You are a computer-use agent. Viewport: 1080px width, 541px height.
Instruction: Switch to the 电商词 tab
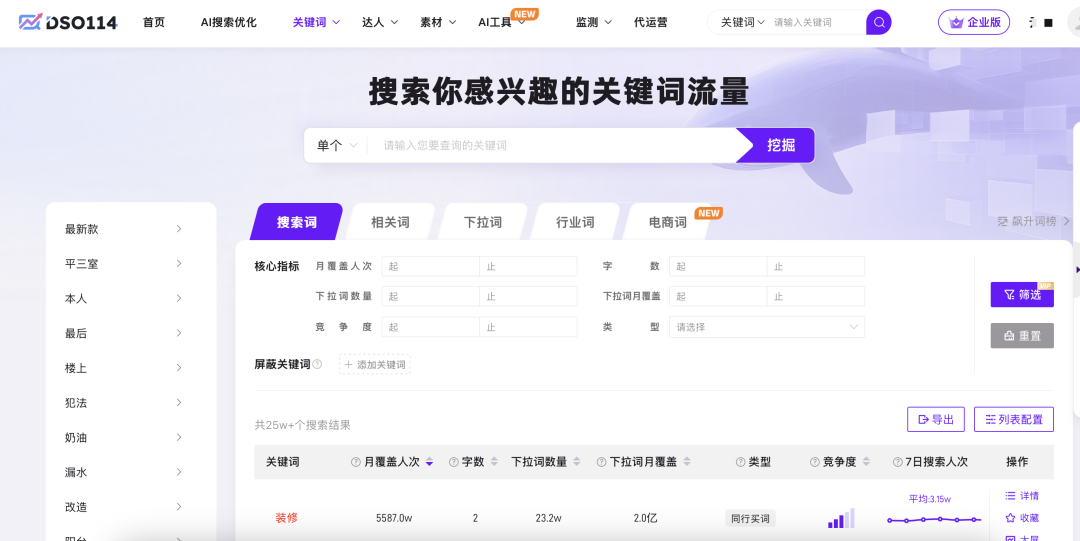coord(668,222)
